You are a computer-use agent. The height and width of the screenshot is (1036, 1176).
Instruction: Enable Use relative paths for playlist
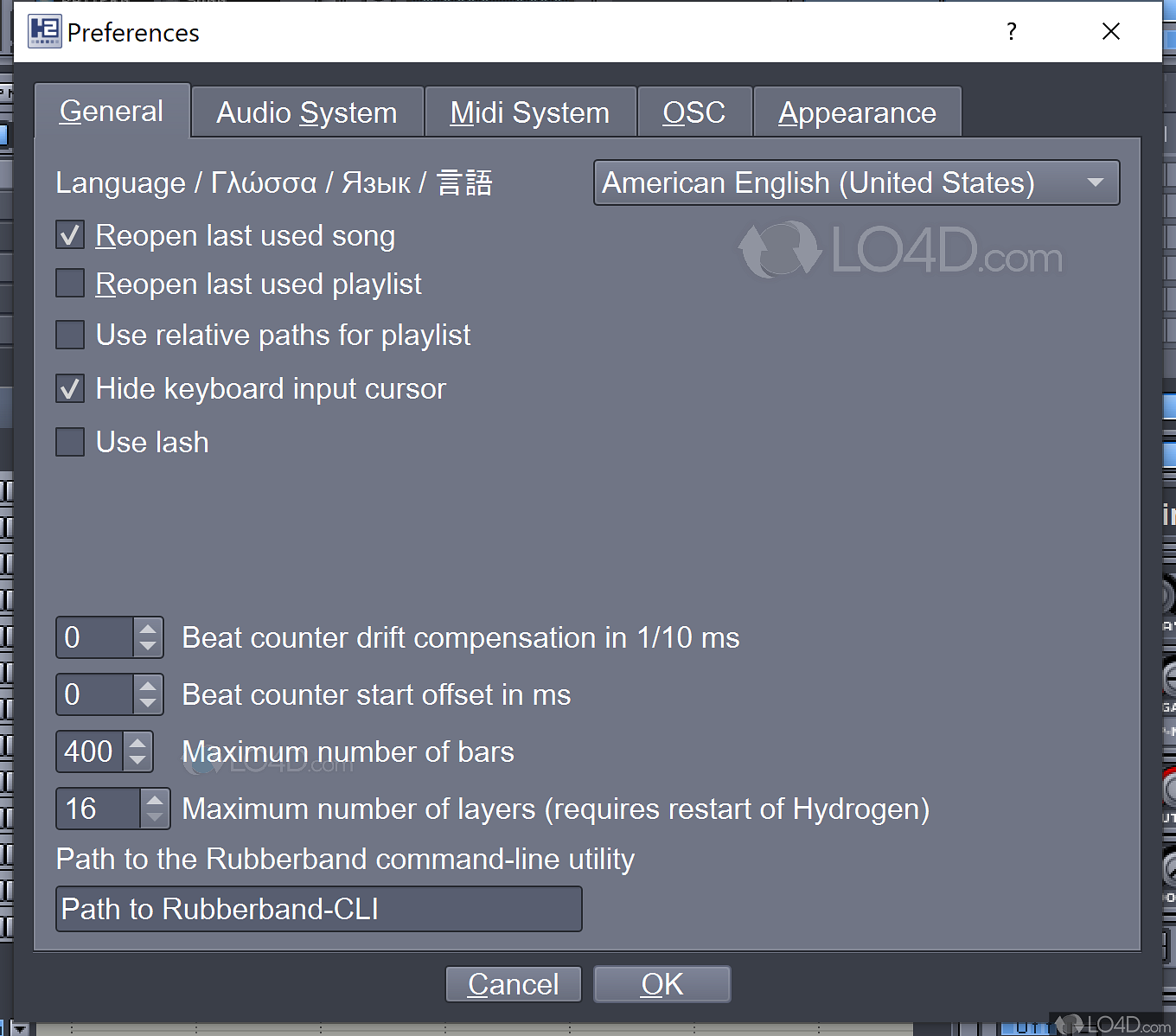pos(70,335)
